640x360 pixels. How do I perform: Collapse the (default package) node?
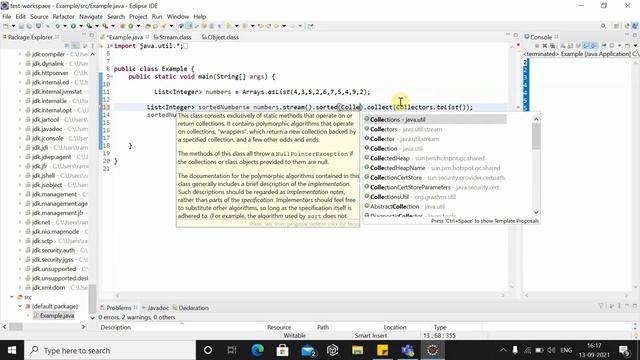point(20,306)
